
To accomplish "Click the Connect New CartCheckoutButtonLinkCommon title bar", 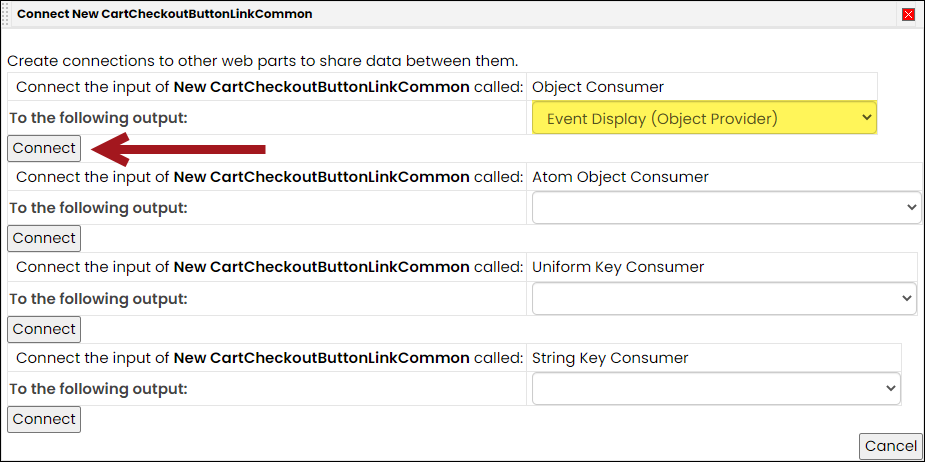I will [x=165, y=14].
